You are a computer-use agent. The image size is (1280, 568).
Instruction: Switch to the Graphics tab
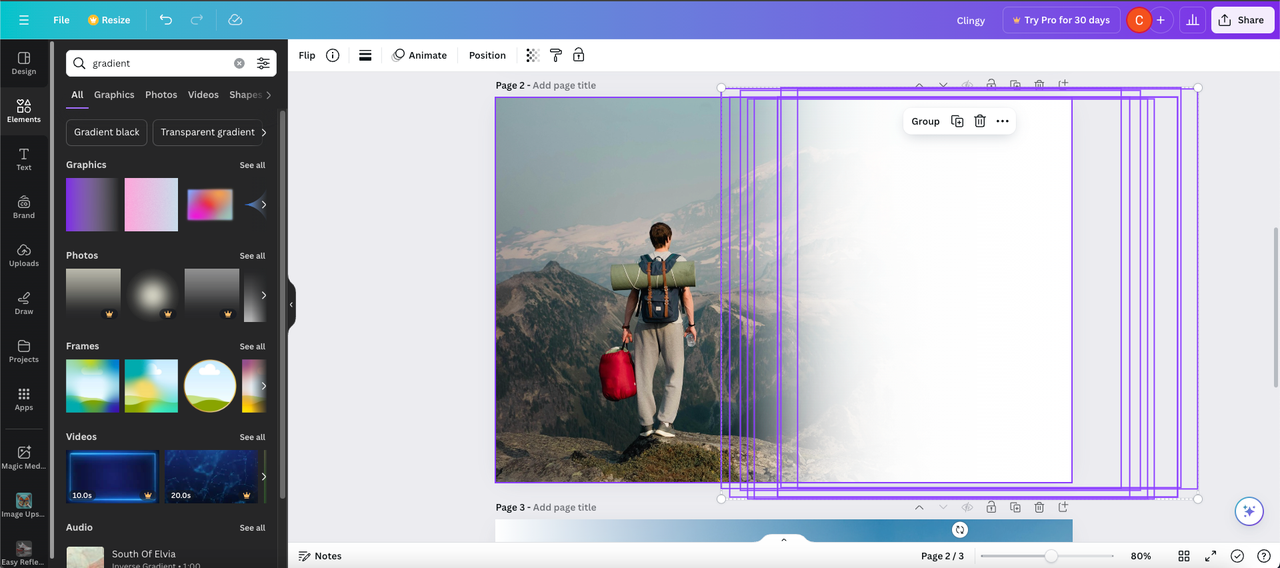click(x=114, y=95)
